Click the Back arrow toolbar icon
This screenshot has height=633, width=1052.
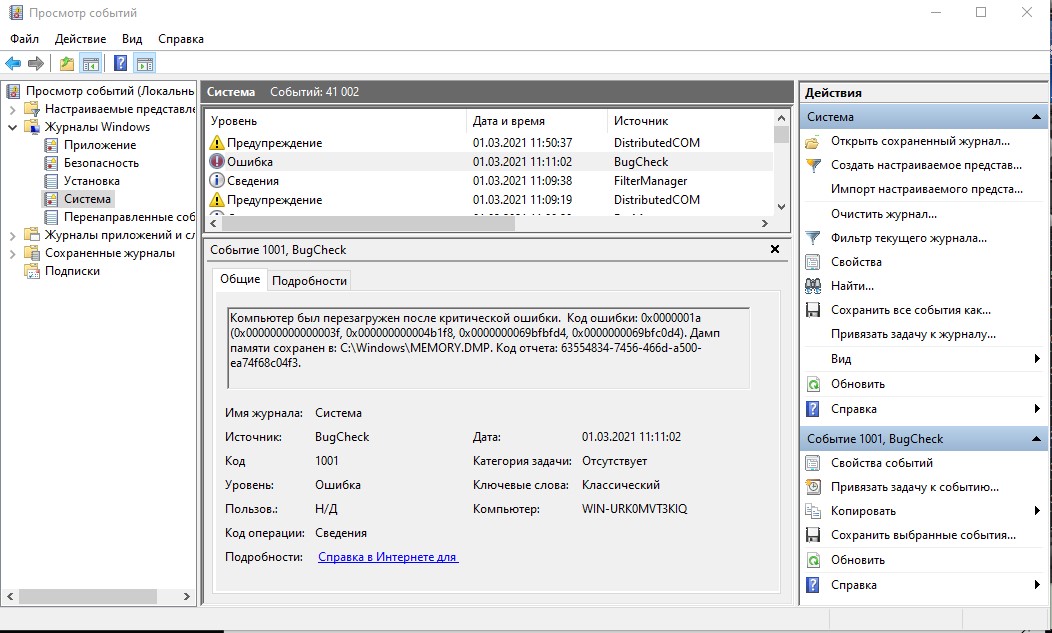pos(13,64)
